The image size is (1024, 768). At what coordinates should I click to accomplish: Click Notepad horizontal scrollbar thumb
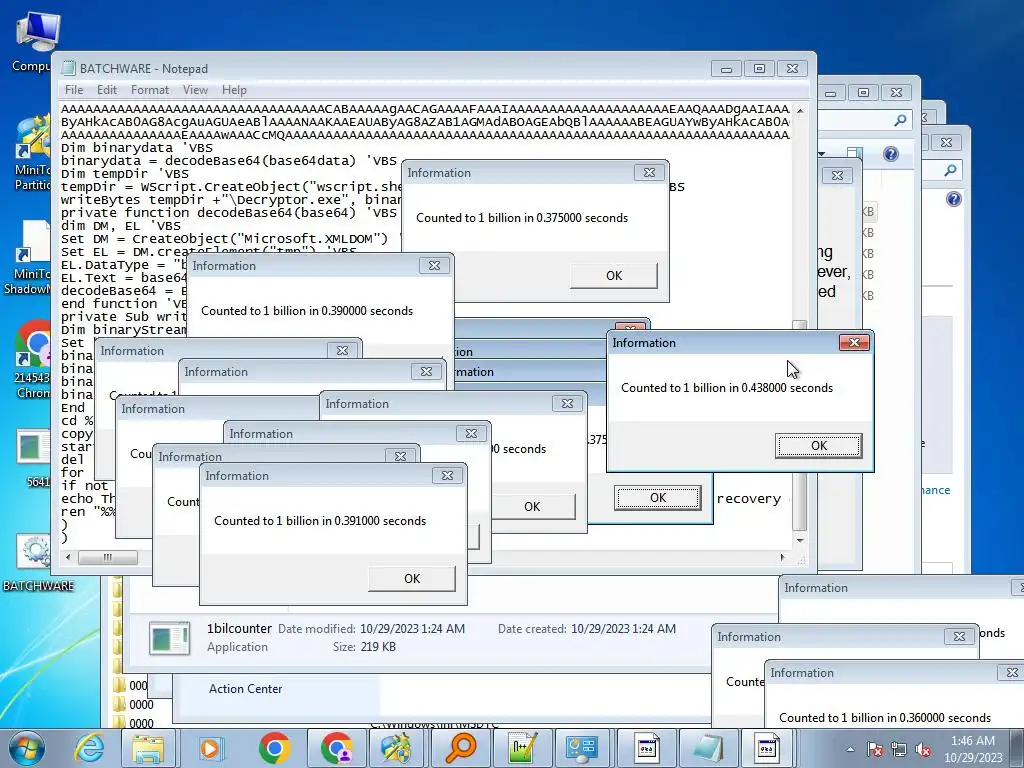coord(108,557)
